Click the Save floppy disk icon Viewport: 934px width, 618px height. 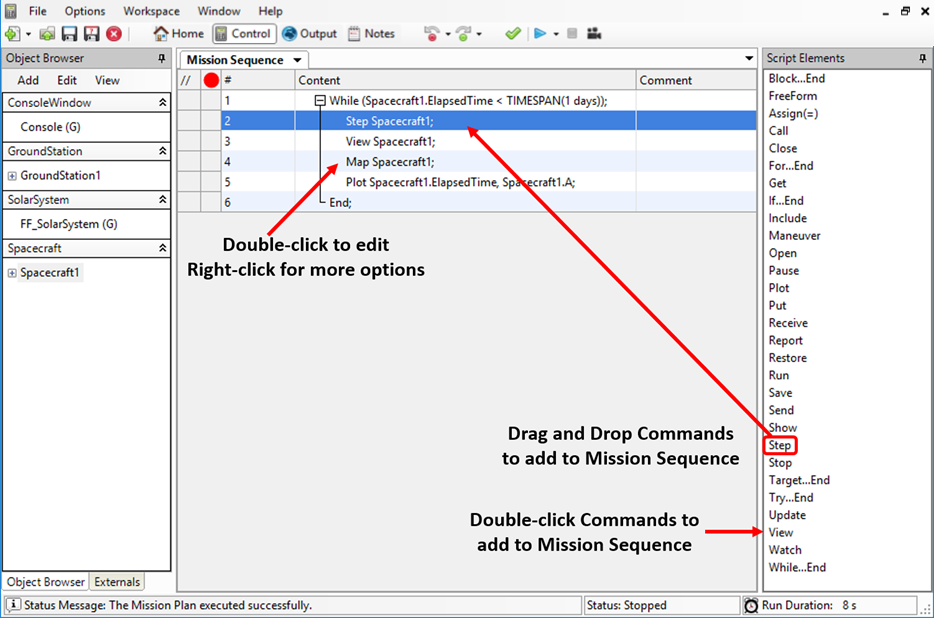[69, 34]
